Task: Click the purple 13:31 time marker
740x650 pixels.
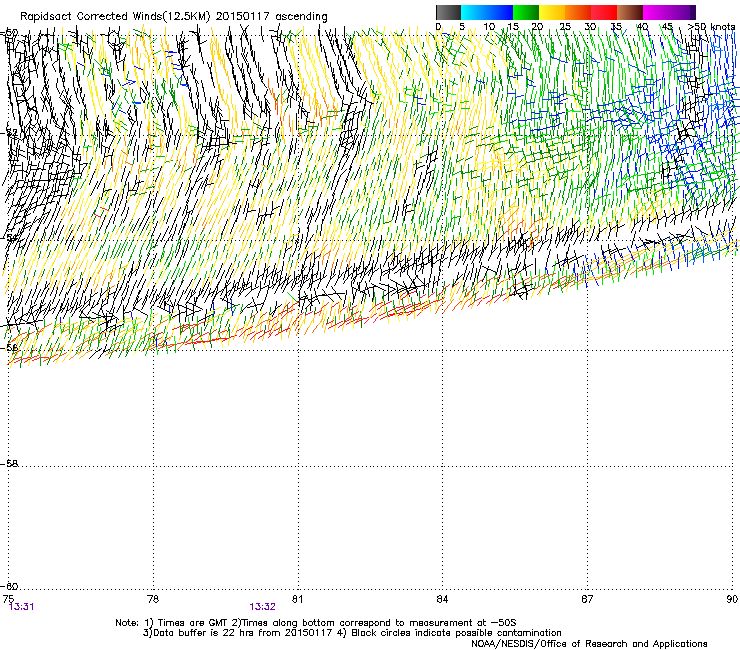Action: (22, 607)
